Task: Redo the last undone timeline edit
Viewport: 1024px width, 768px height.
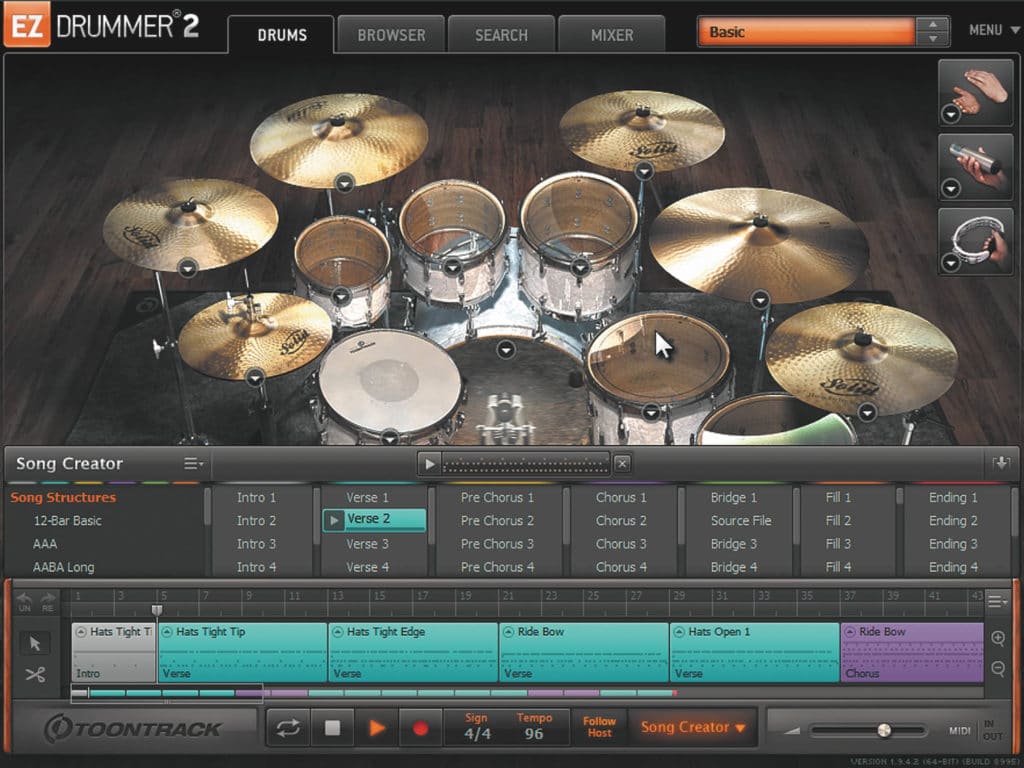Action: click(x=48, y=601)
